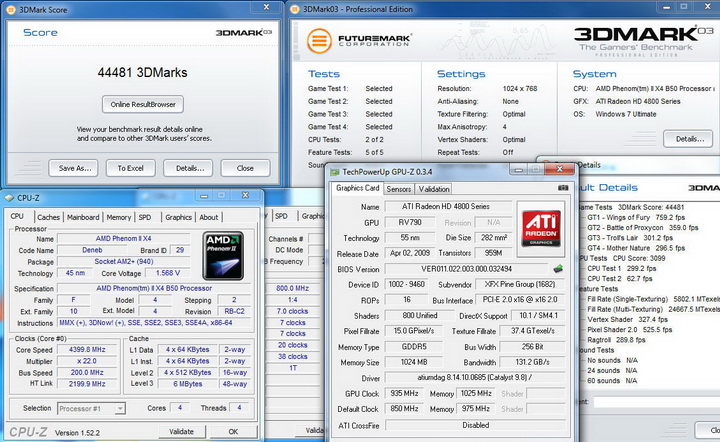Click GT1 - Wings of Fury result row

click(636, 217)
